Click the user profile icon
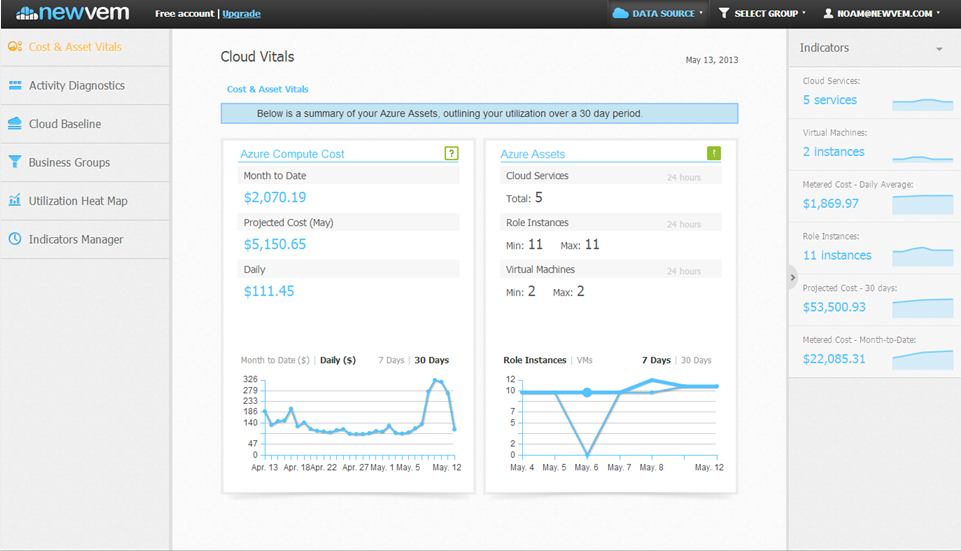Screen dimensions: 961x551 pyautogui.click(x=828, y=13)
